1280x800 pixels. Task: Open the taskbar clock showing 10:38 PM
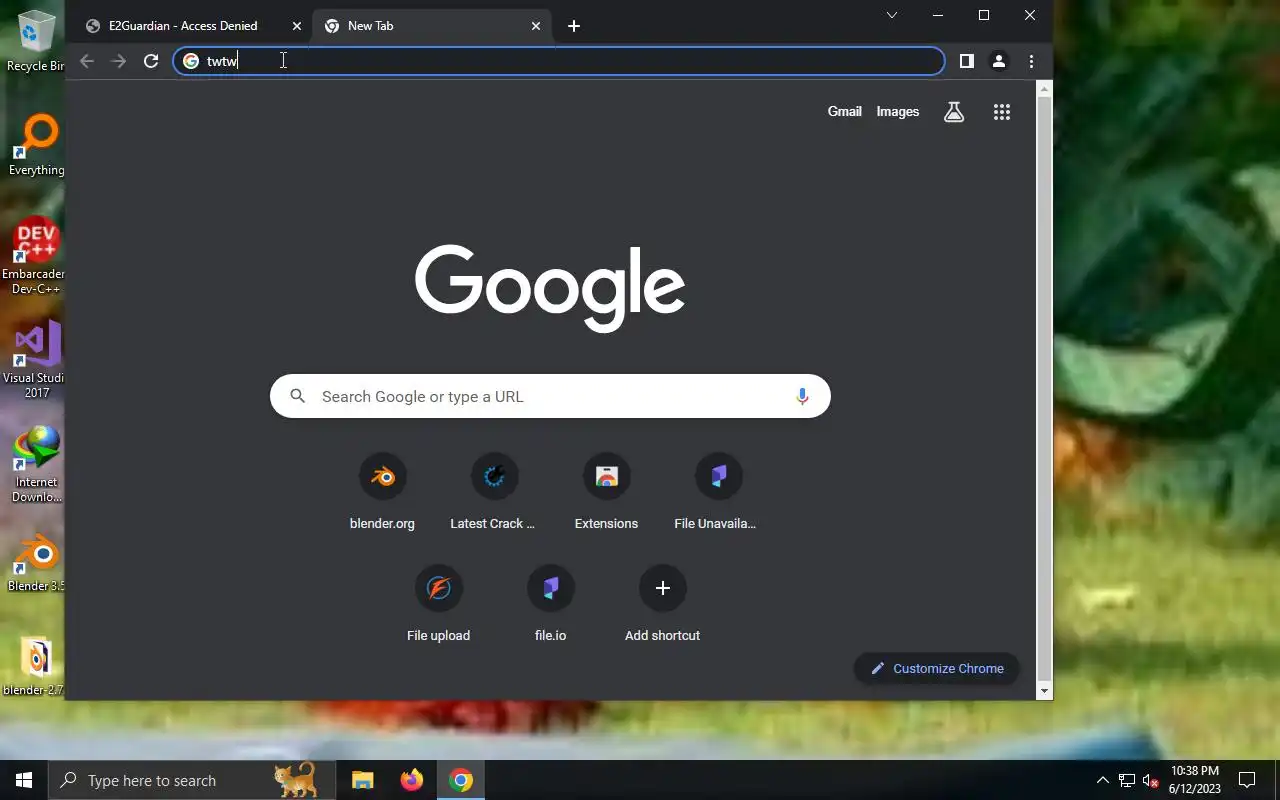pos(1194,780)
